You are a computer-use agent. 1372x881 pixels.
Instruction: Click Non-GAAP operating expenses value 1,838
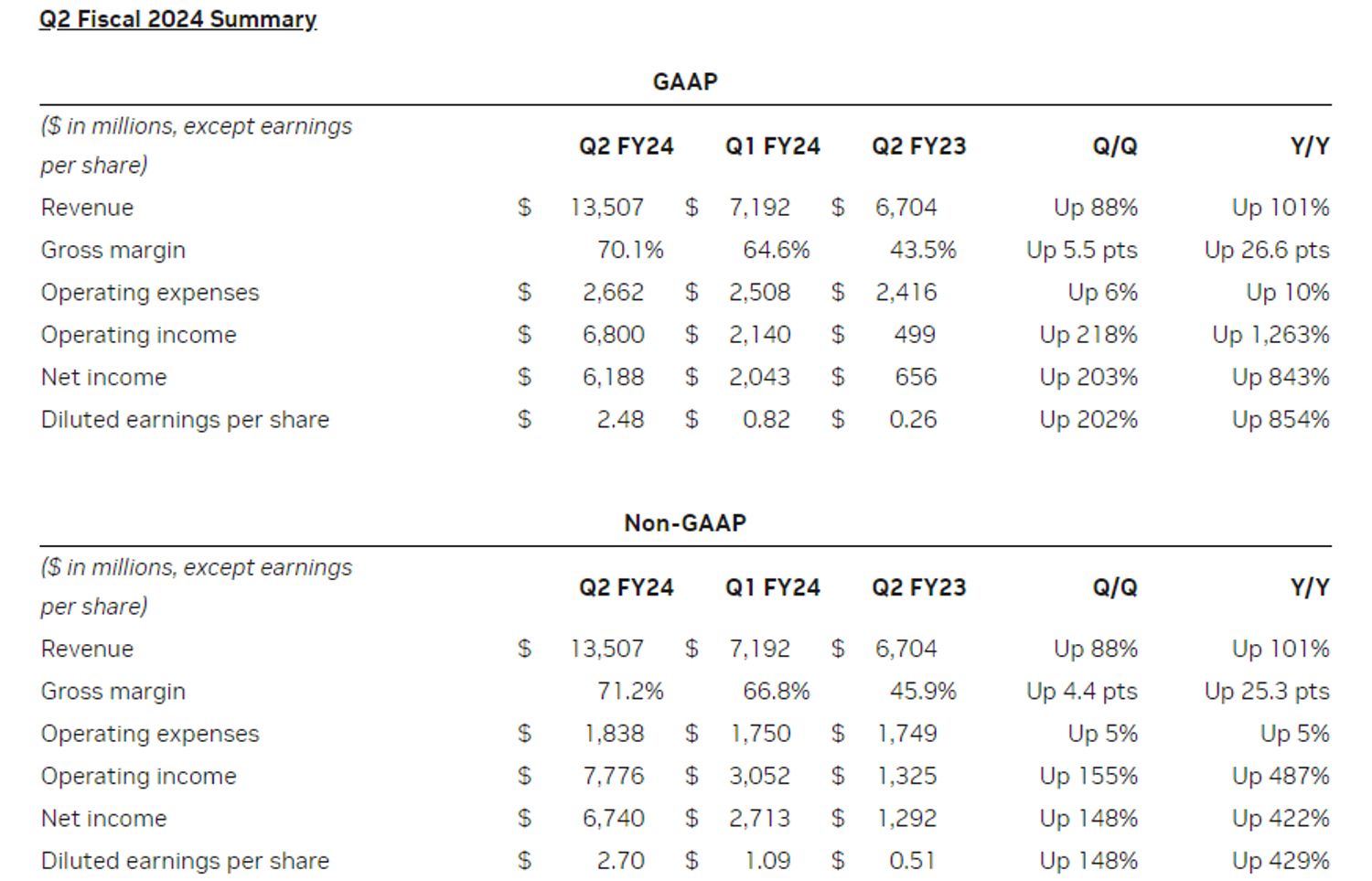[613, 733]
